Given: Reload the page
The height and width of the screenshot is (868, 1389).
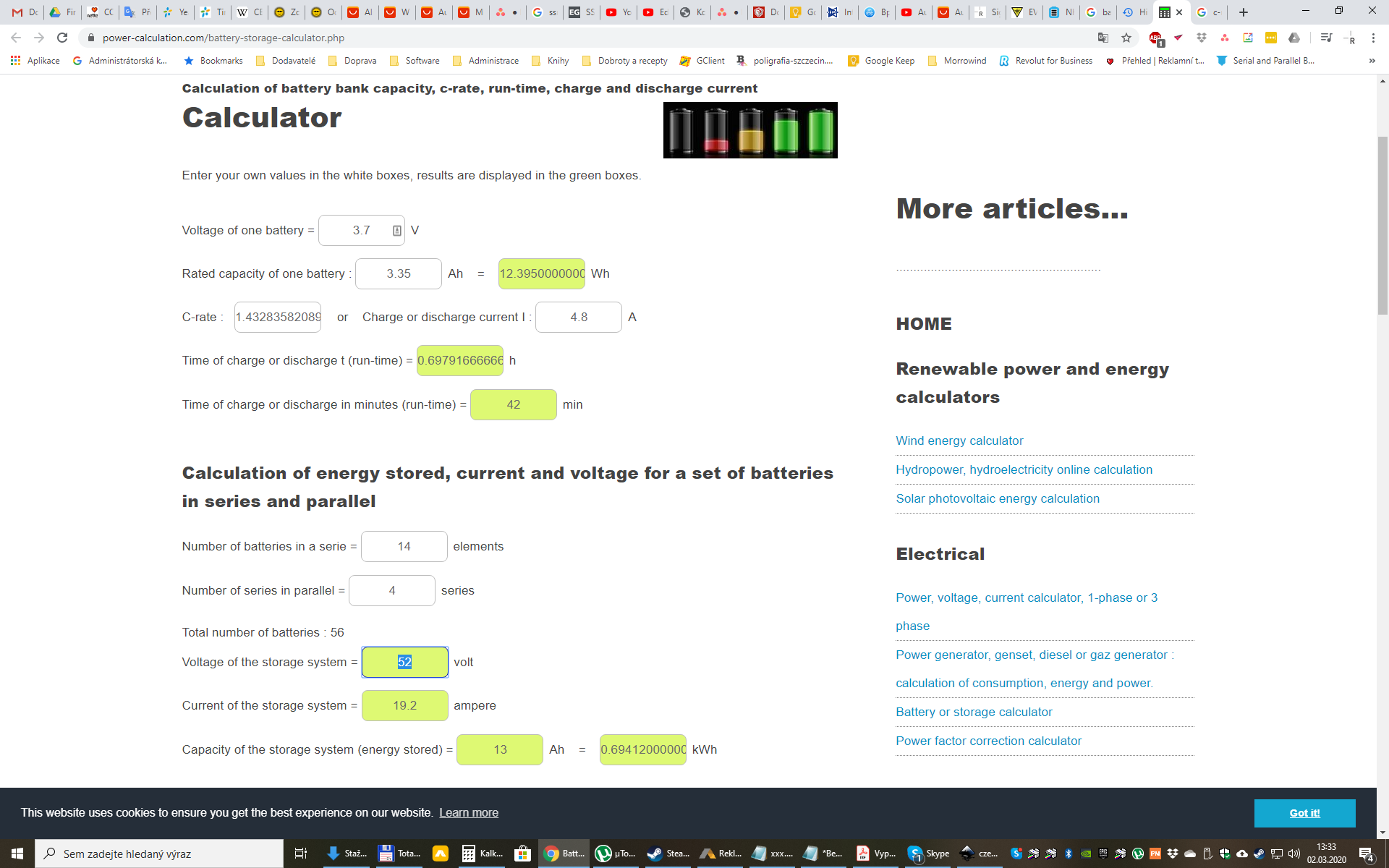Looking at the screenshot, I should (62, 38).
